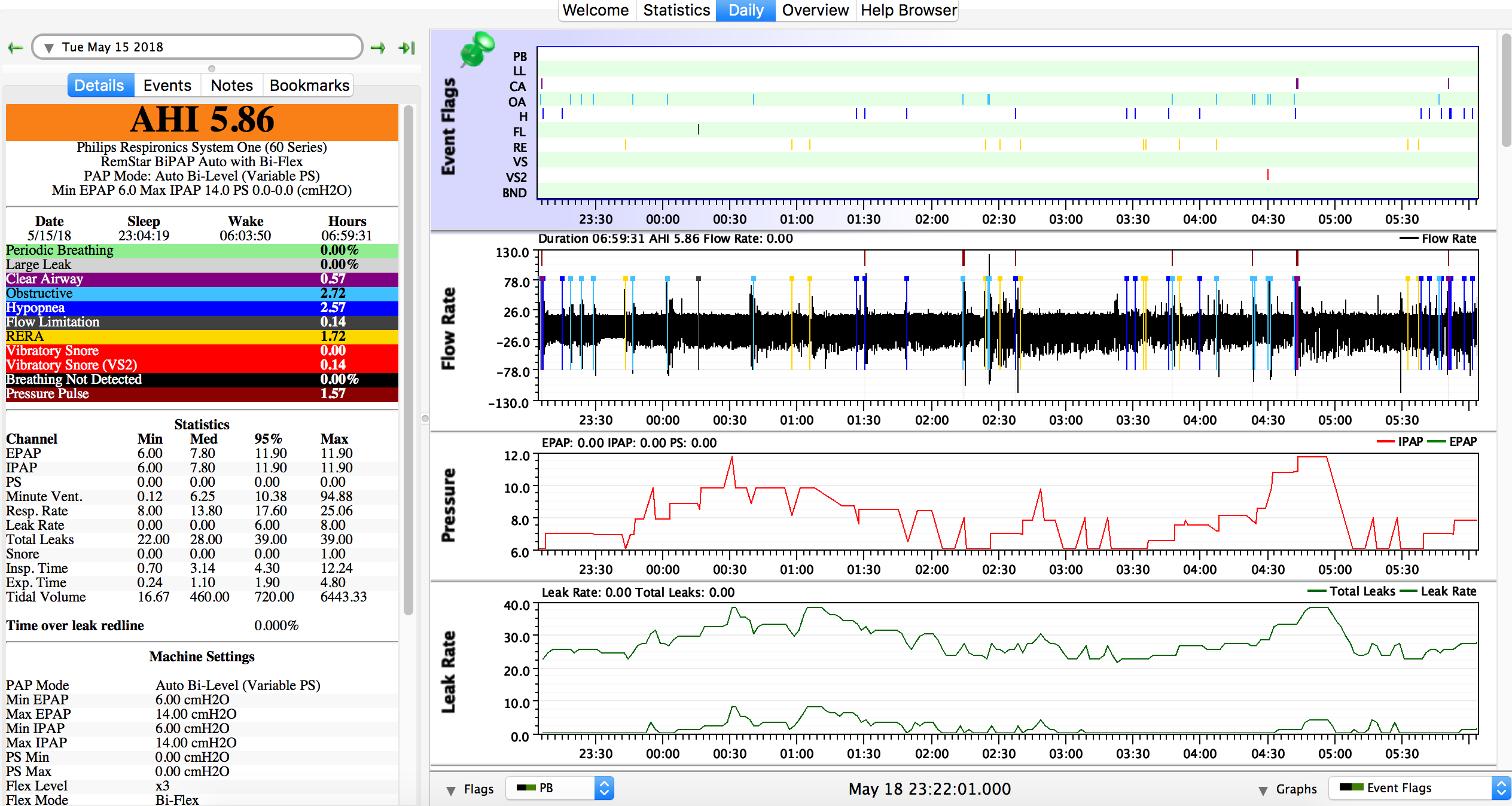Click the Flex Level setting row
The height and width of the screenshot is (806, 1512).
pos(202,786)
